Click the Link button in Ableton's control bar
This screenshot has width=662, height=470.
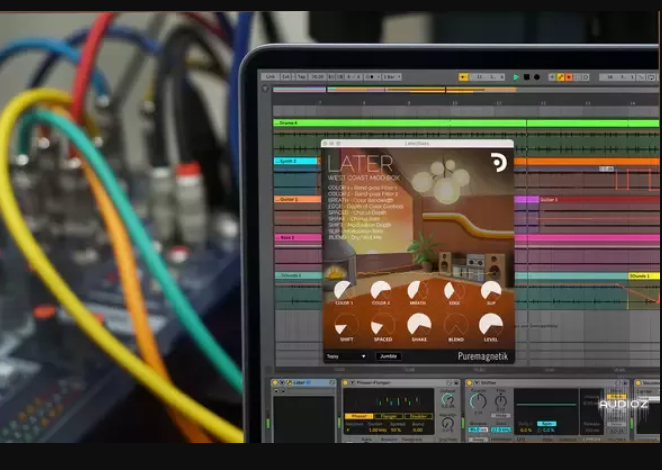tap(270, 77)
